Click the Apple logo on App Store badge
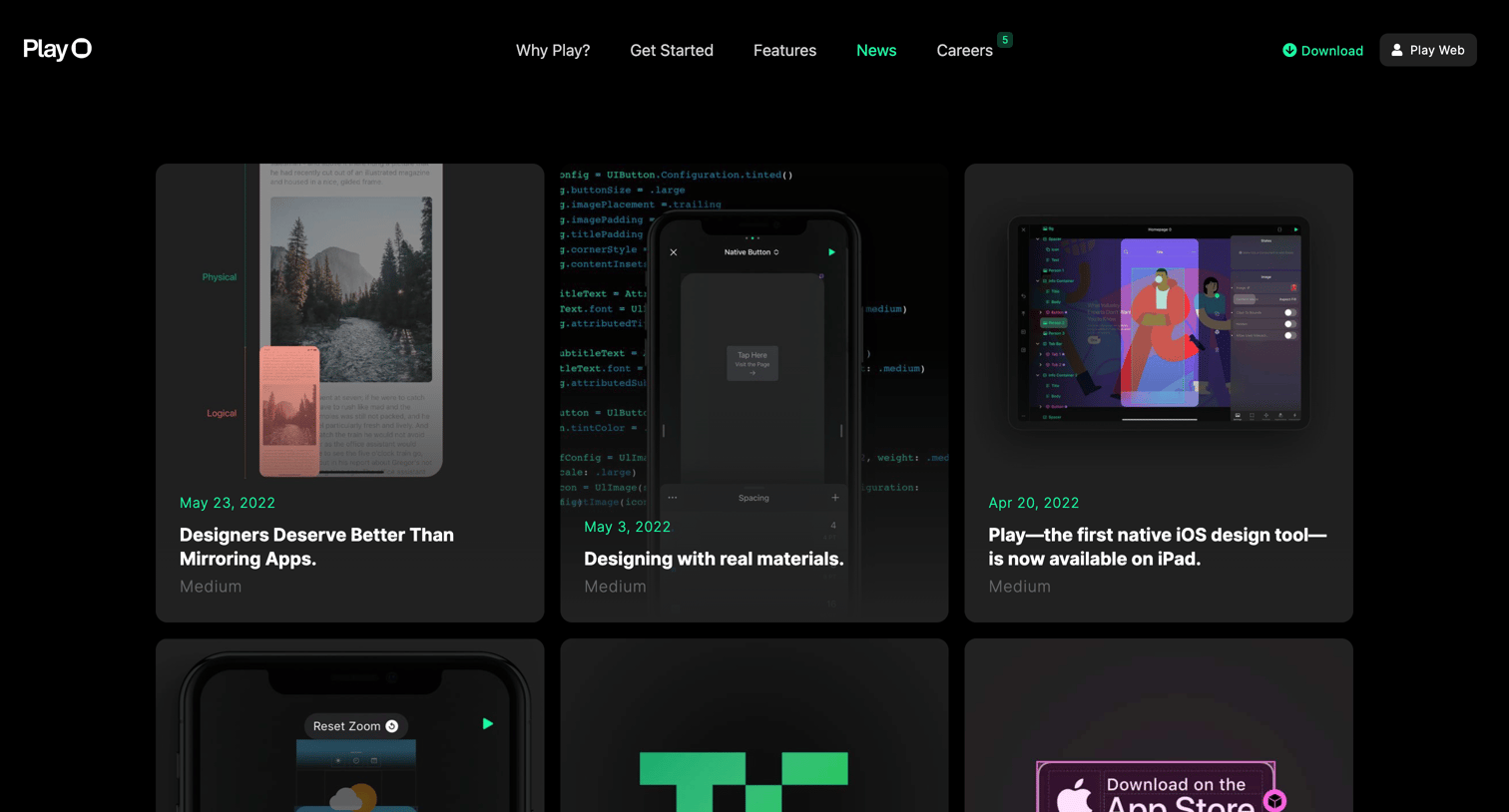This screenshot has height=812, width=1509. (1074, 798)
